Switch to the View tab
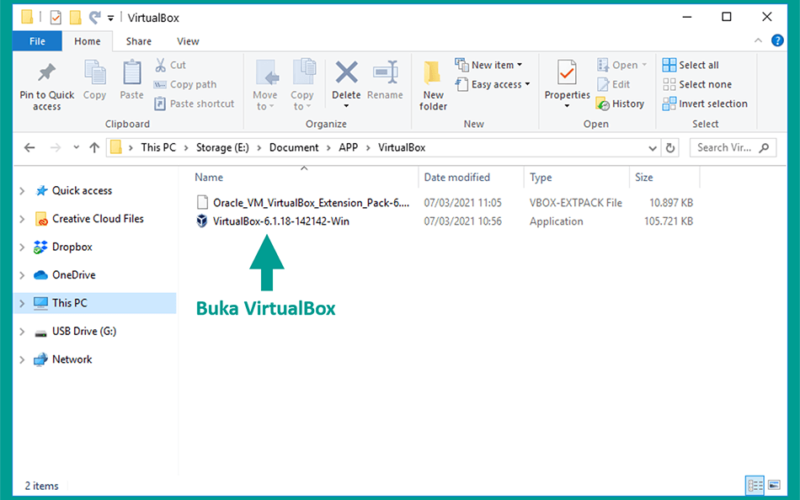 (x=188, y=41)
